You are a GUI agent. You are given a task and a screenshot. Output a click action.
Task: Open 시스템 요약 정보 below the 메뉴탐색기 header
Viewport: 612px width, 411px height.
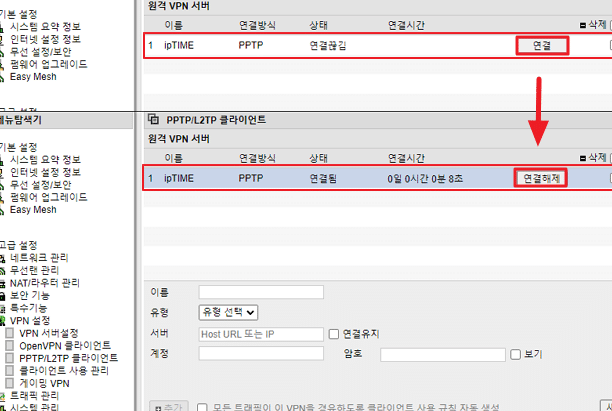click(45, 160)
